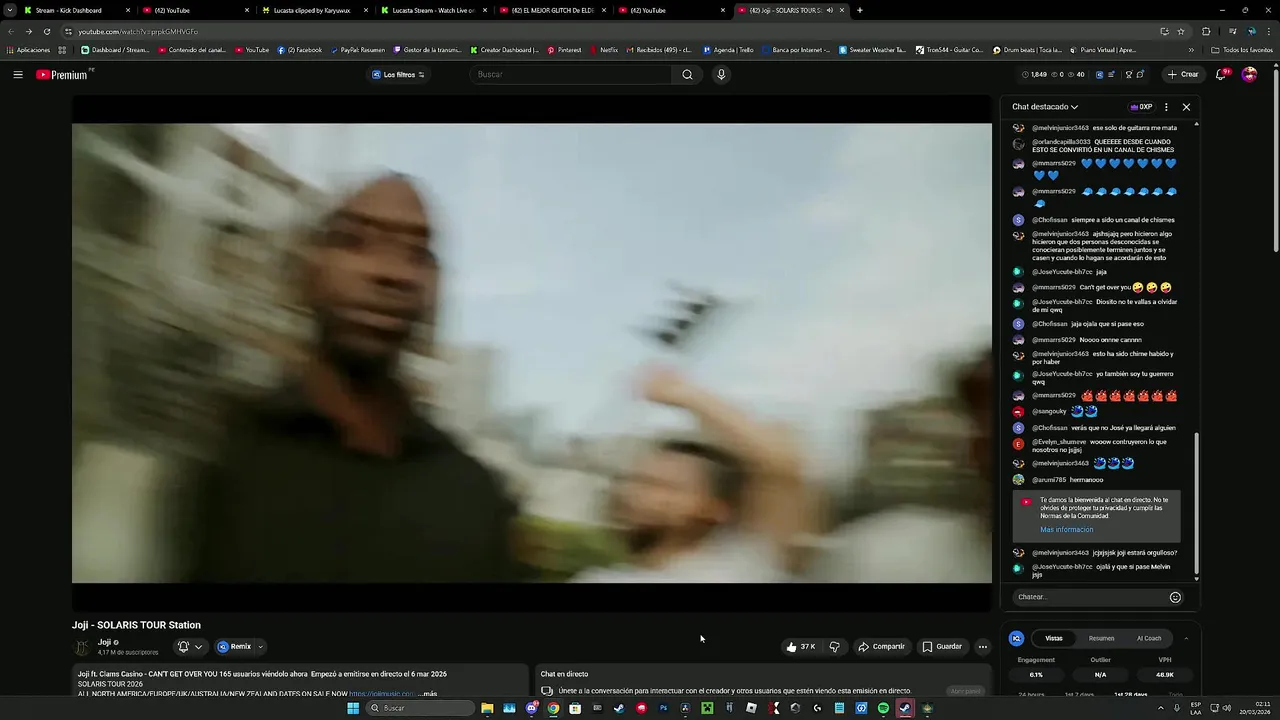Viewport: 1280px width, 720px height.
Task: Click the search magnifier button
Action: (x=687, y=74)
